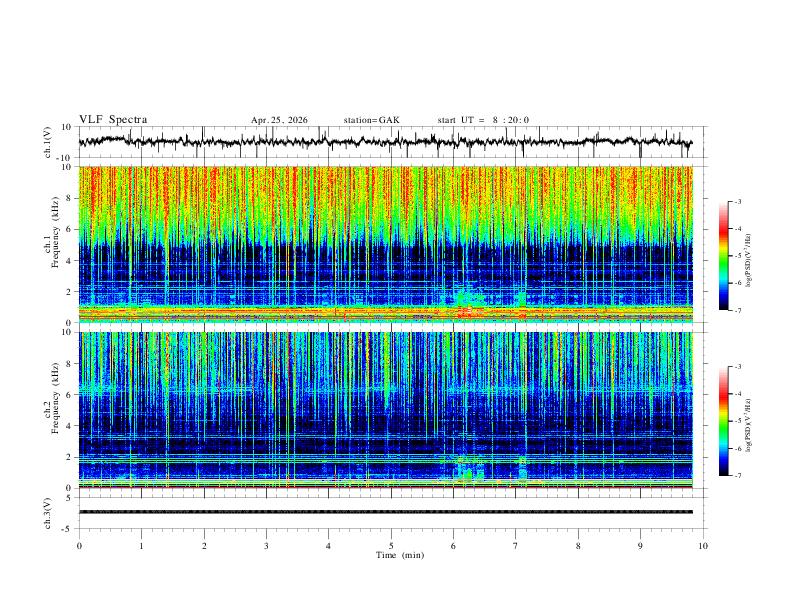Click the 0 minute tick label

click(79, 546)
